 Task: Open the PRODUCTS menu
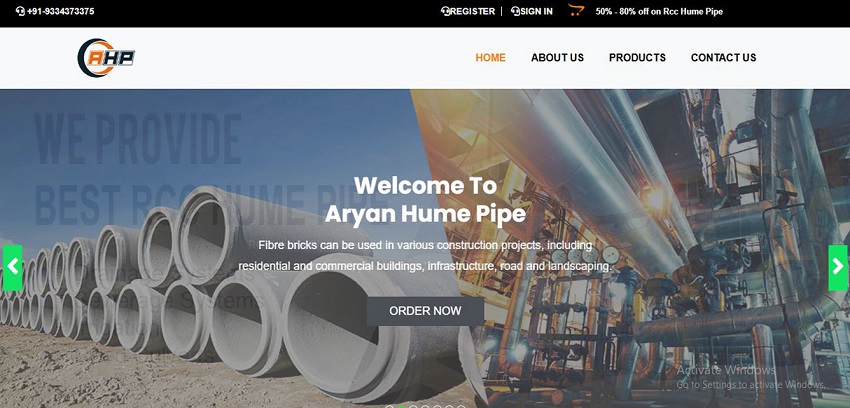[637, 57]
